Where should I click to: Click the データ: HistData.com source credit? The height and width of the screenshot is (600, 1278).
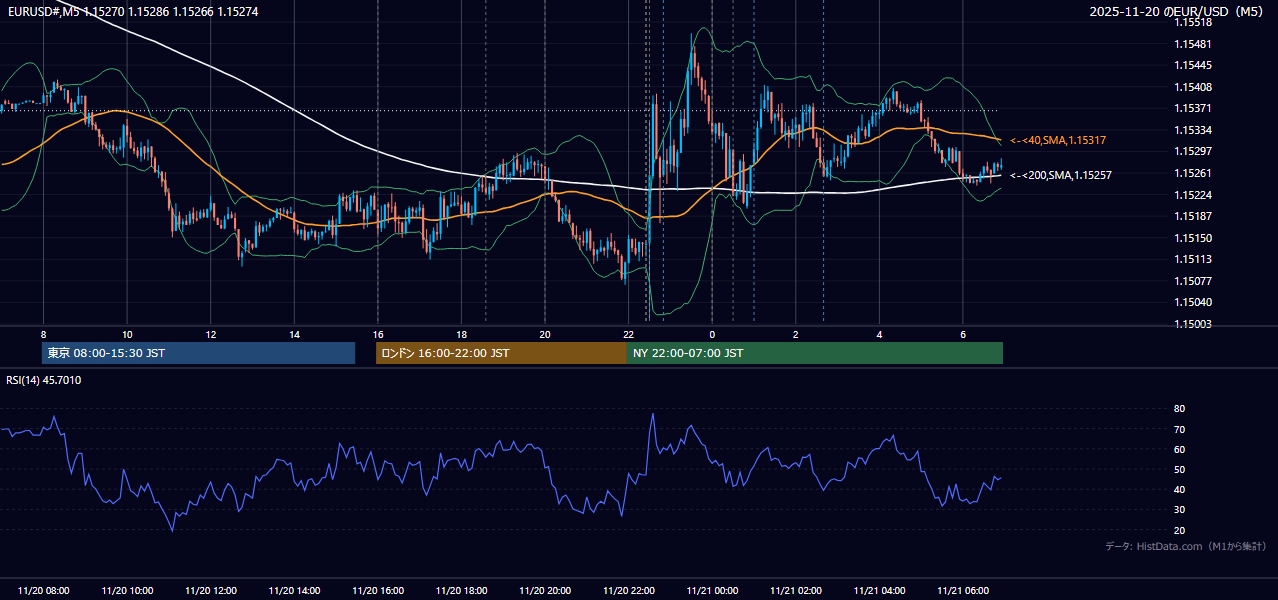tap(1186, 546)
